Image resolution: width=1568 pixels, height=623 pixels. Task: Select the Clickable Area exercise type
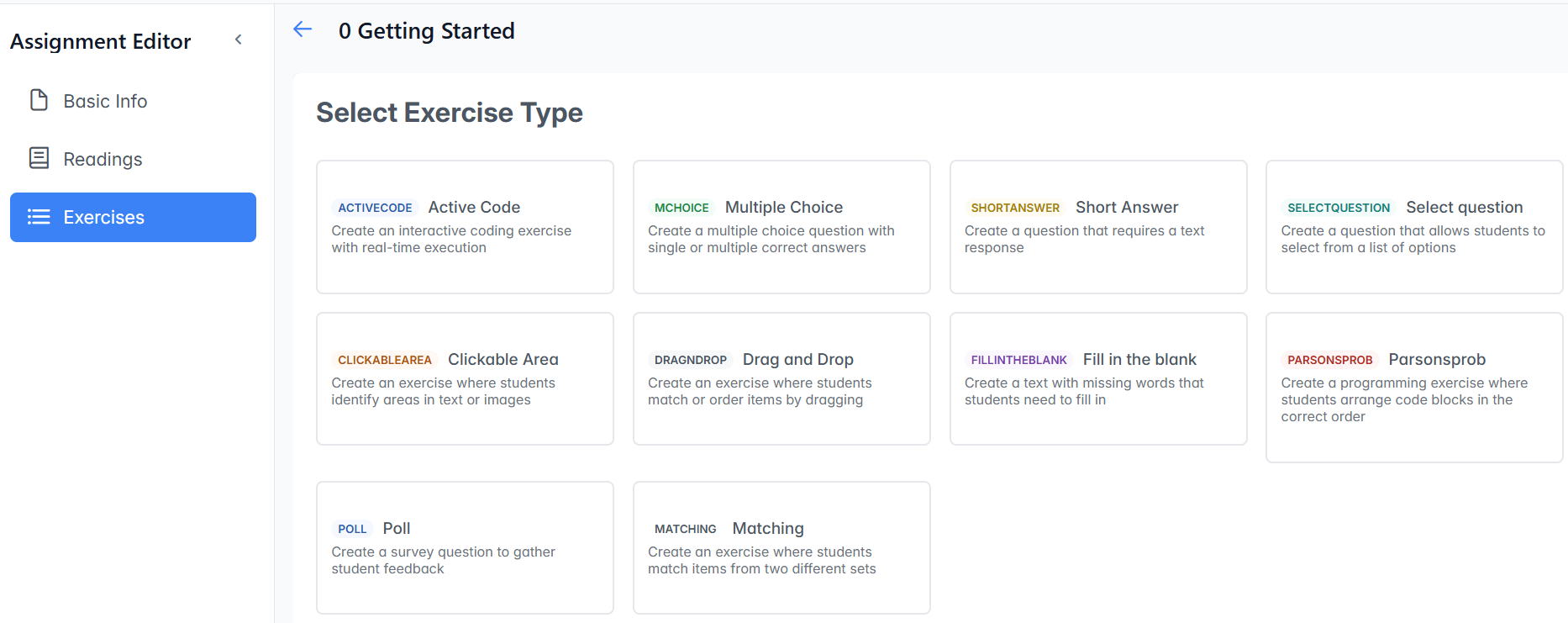(x=465, y=379)
